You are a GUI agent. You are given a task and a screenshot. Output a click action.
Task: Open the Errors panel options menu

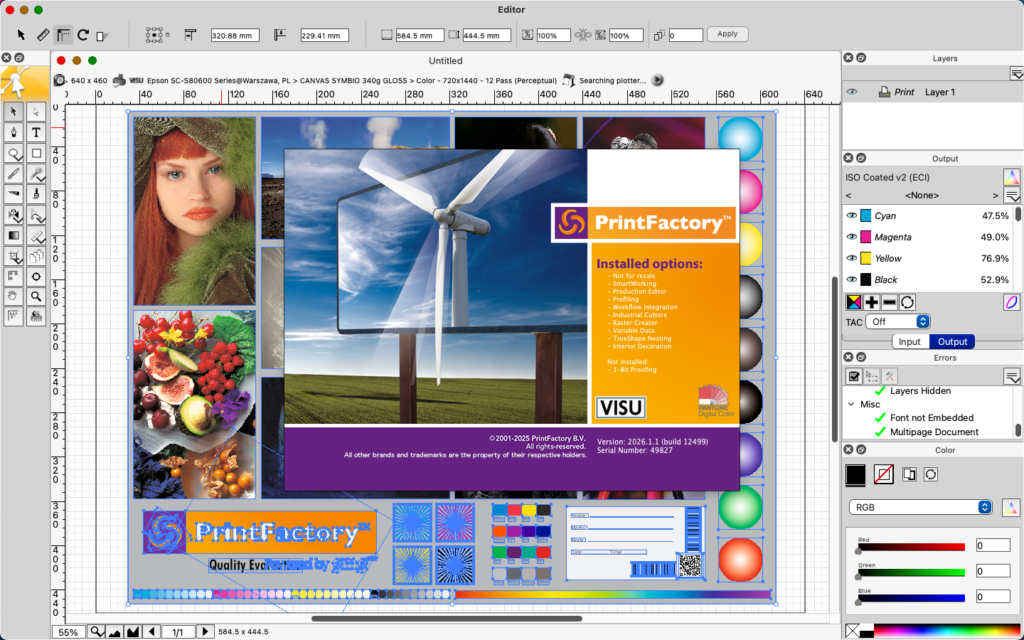[x=1012, y=376]
